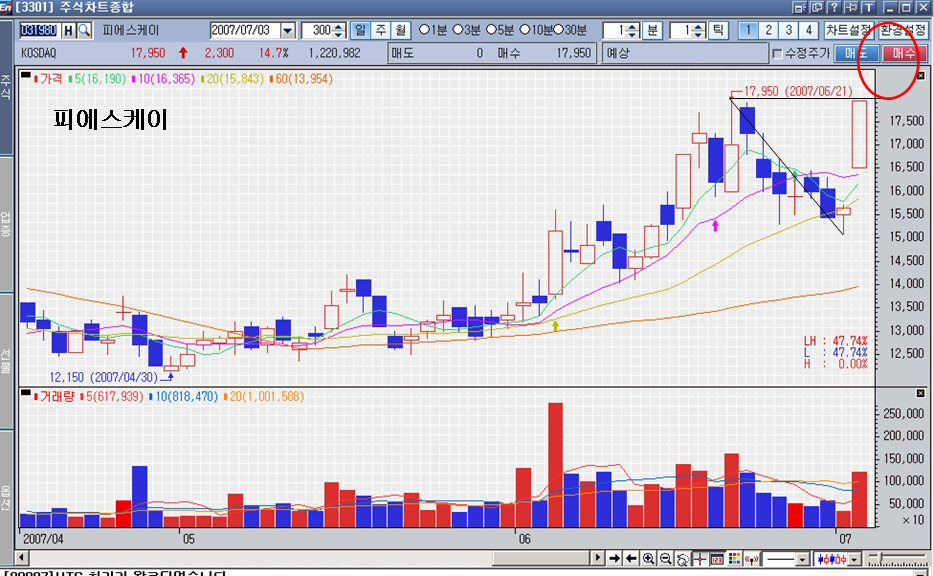Click the stock search magnifier icon
Viewport: 934px width, 576px height.
pos(85,30)
